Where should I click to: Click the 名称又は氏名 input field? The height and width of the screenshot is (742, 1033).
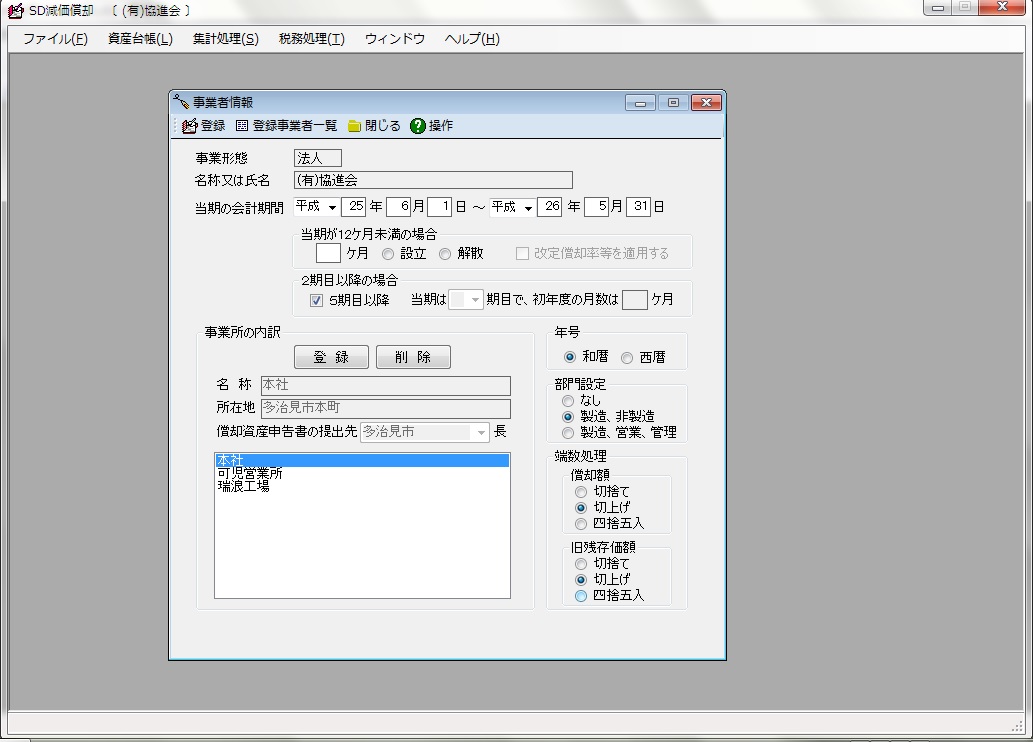(x=433, y=181)
